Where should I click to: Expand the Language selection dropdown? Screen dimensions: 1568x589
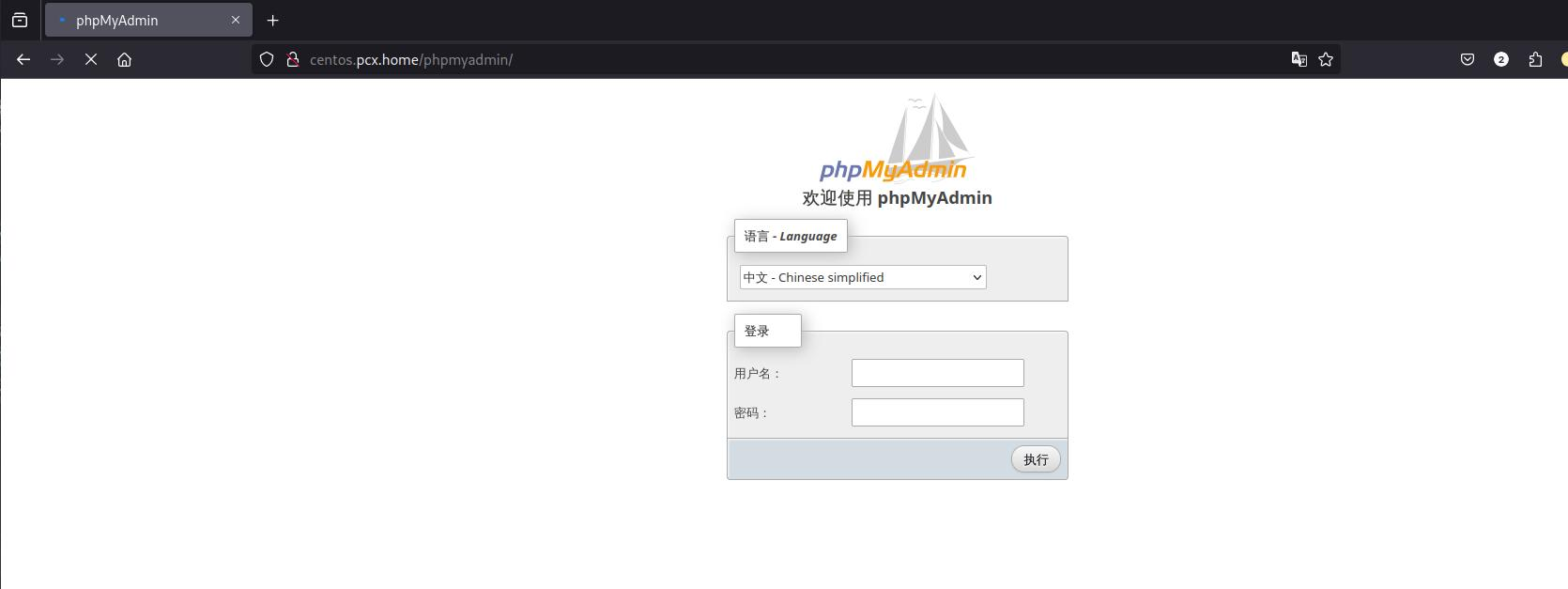863,277
